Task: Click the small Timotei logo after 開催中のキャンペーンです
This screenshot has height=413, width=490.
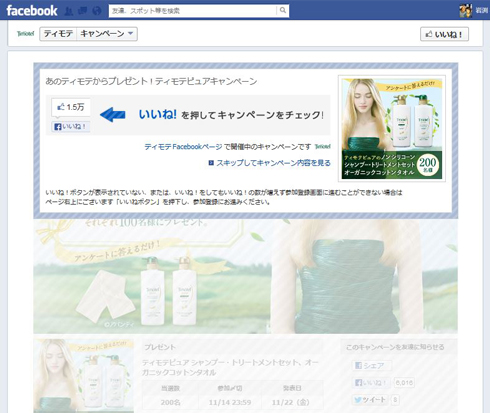Action: tap(322, 146)
